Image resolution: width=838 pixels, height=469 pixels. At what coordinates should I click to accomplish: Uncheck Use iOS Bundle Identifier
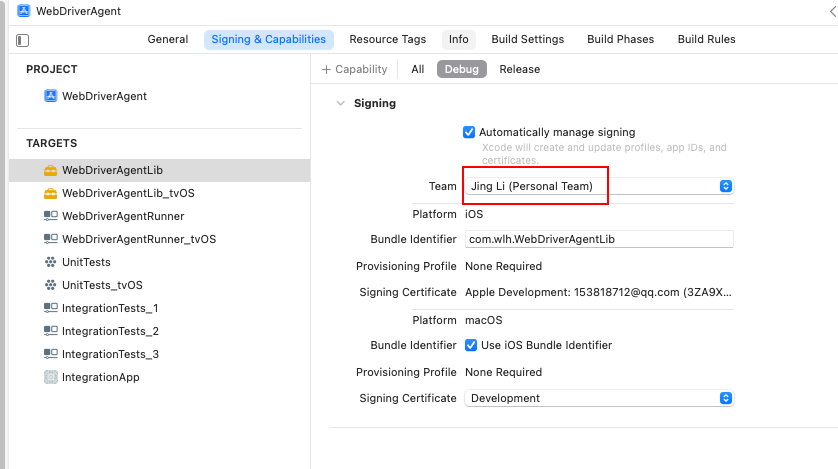coord(471,345)
